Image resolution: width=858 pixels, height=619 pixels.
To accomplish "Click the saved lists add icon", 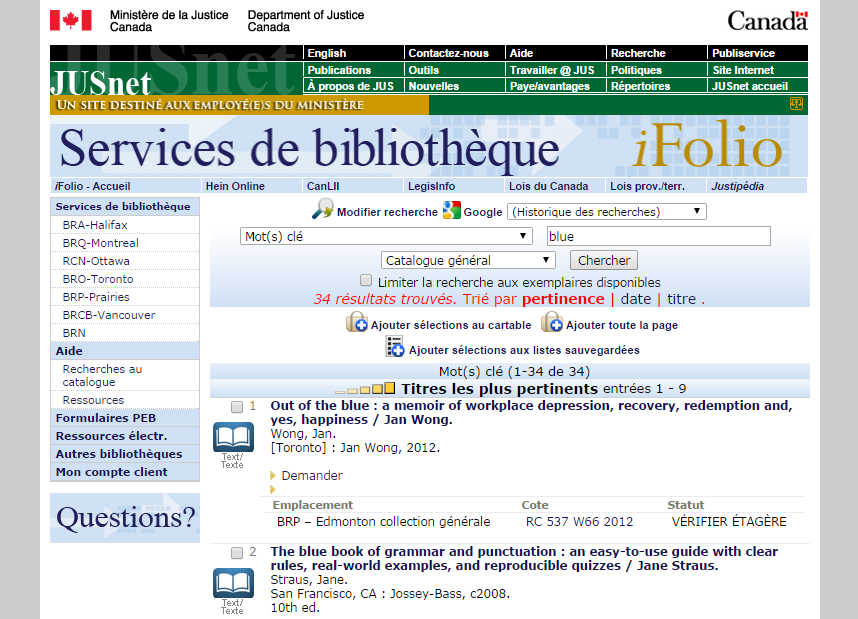I will [395, 347].
